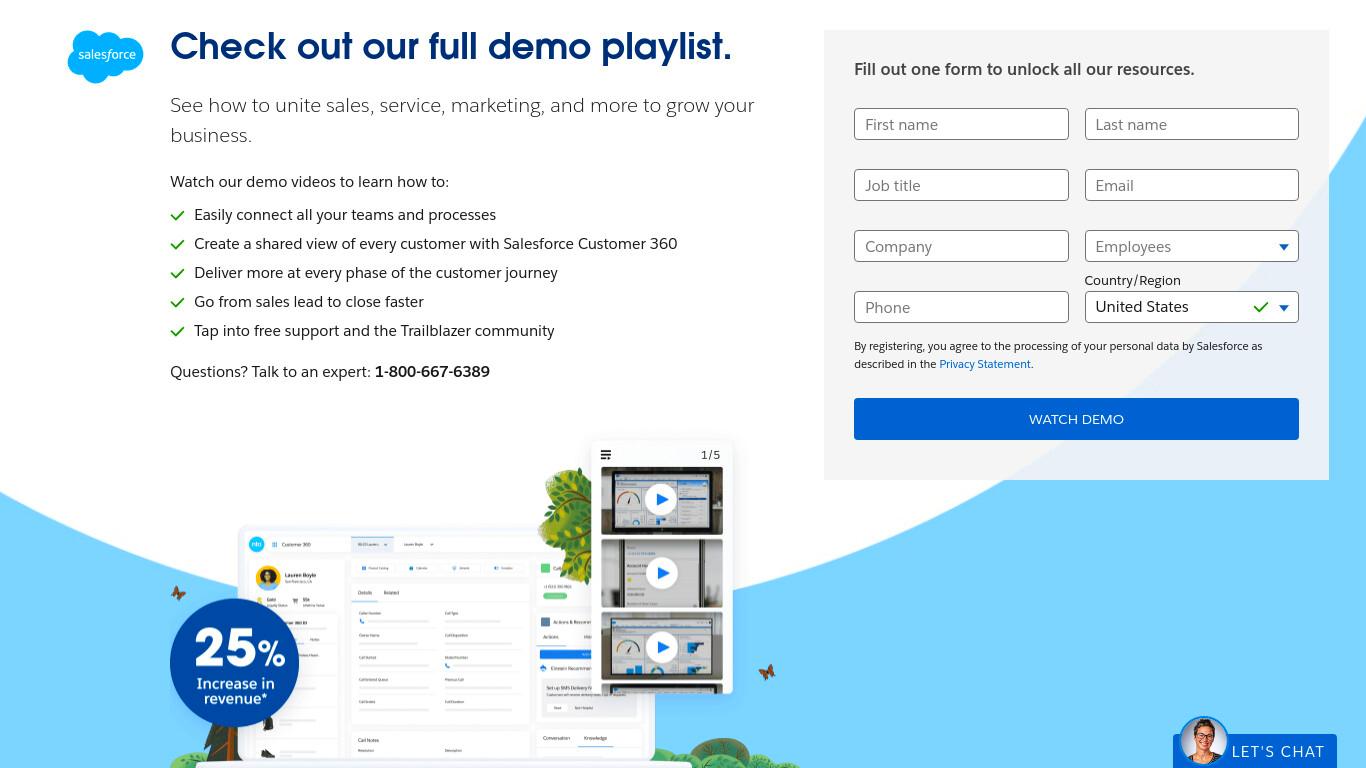This screenshot has width=1366, height=768.
Task: Click the 'Check out our full demo playlist' heading
Action: coord(451,46)
